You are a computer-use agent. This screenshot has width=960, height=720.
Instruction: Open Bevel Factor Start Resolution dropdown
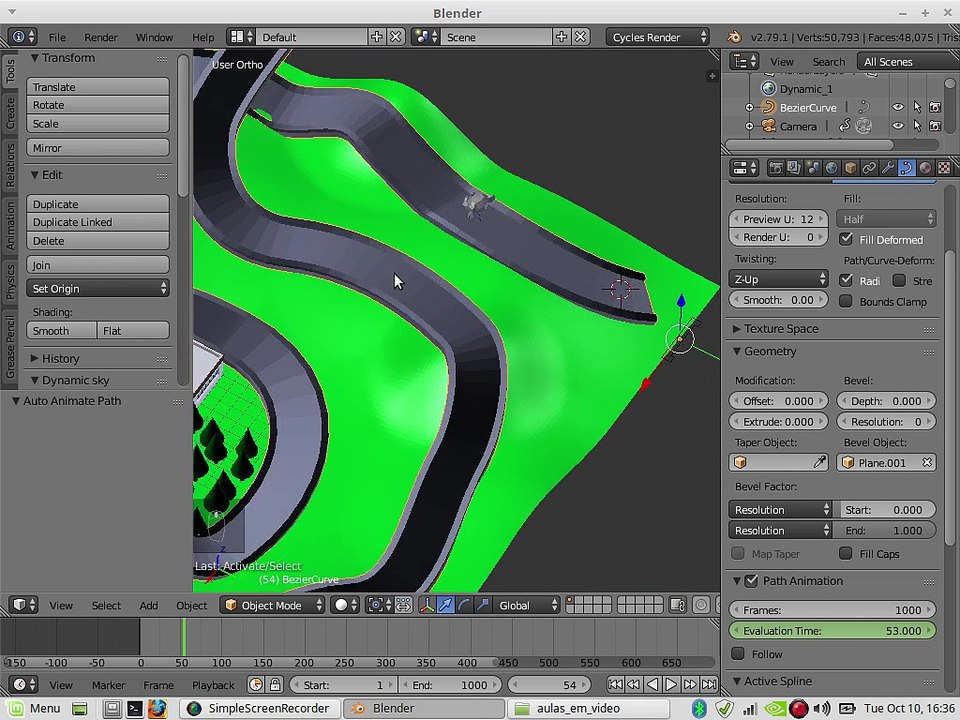pos(780,509)
